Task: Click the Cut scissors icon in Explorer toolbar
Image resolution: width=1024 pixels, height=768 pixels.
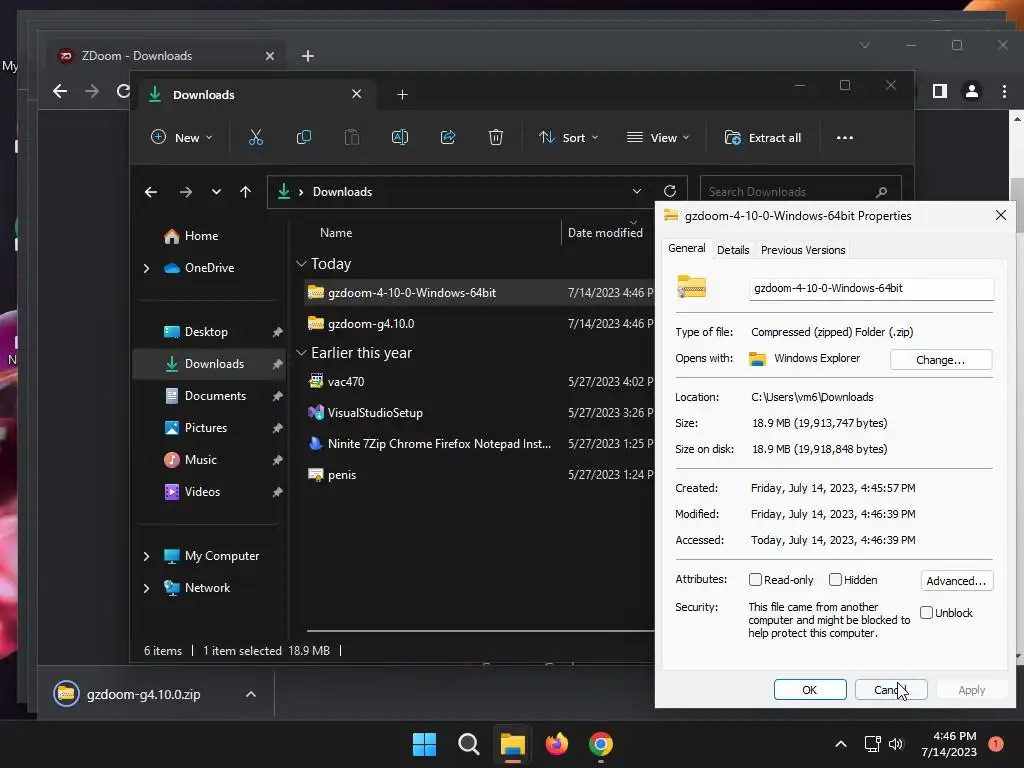Action: click(255, 137)
